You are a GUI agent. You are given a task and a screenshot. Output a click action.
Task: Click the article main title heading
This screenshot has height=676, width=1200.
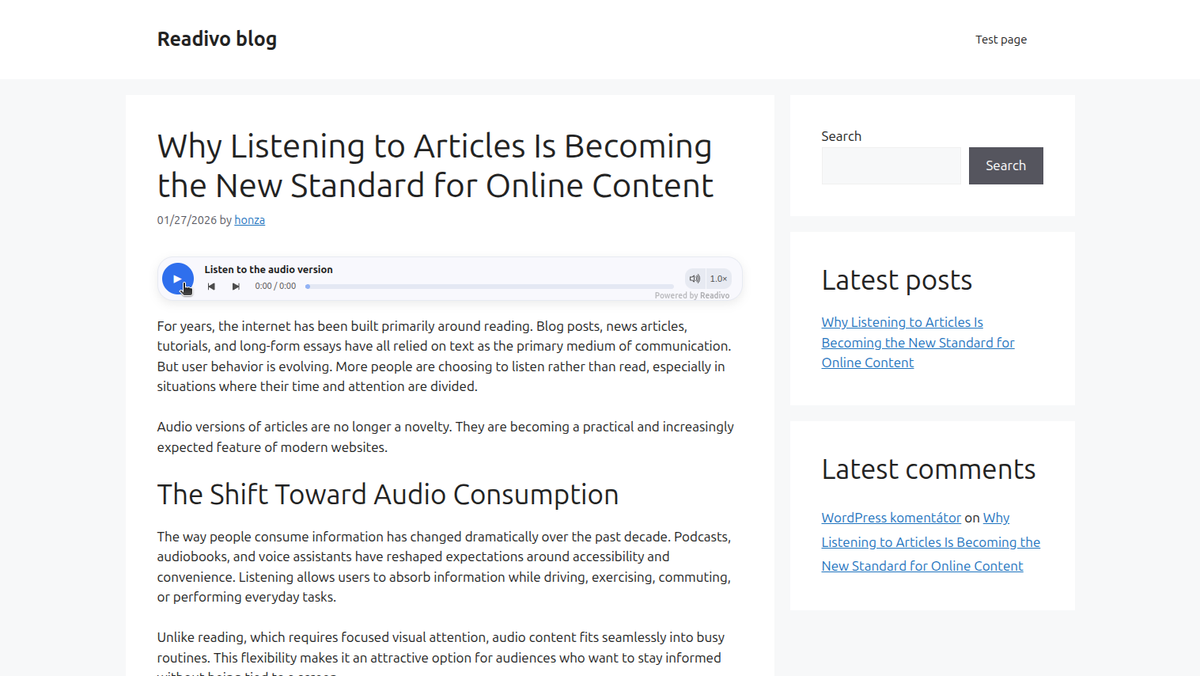tap(436, 165)
